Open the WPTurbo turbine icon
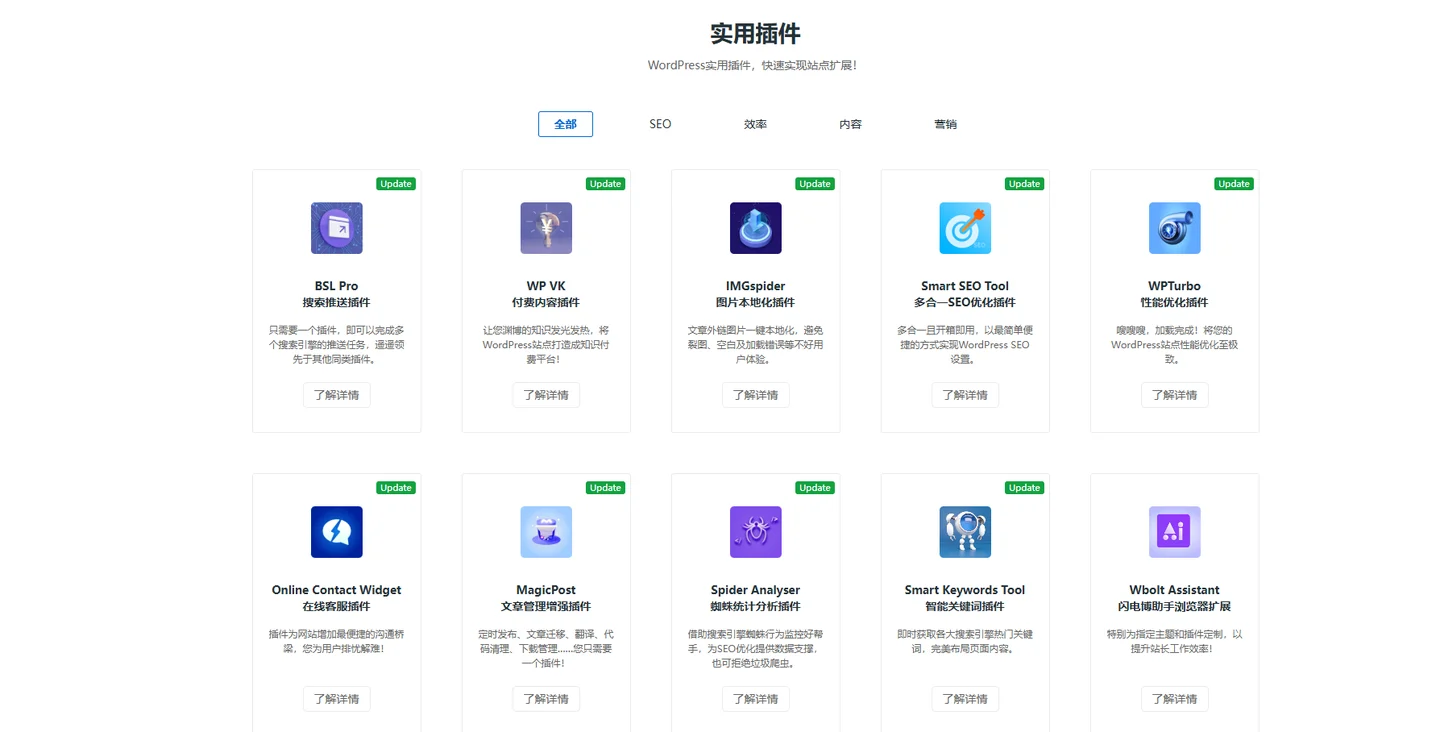Viewport: 1440px width, 732px height. 1175,228
